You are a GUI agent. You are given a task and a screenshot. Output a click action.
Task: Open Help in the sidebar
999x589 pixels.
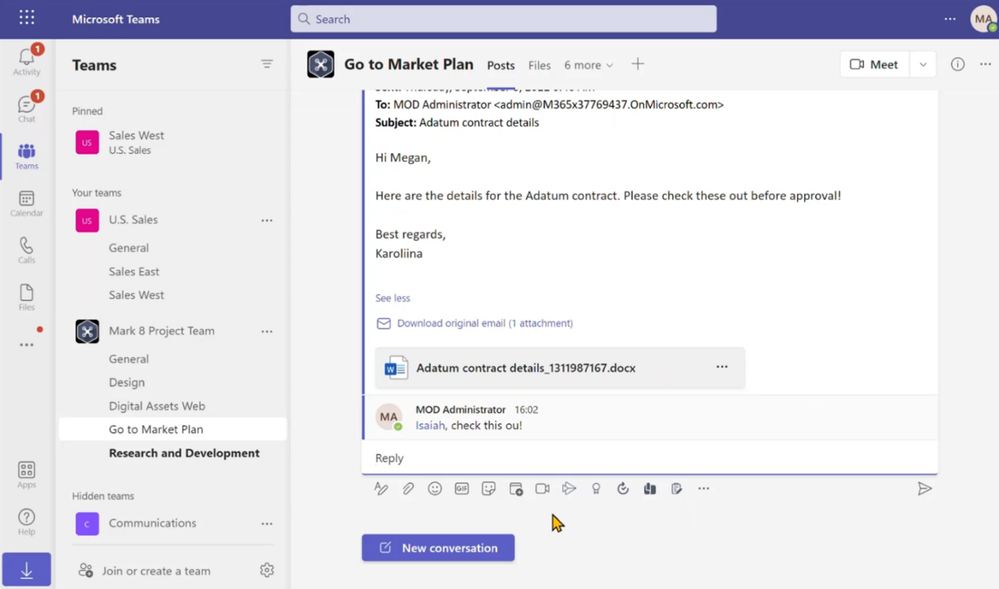pyautogui.click(x=26, y=522)
